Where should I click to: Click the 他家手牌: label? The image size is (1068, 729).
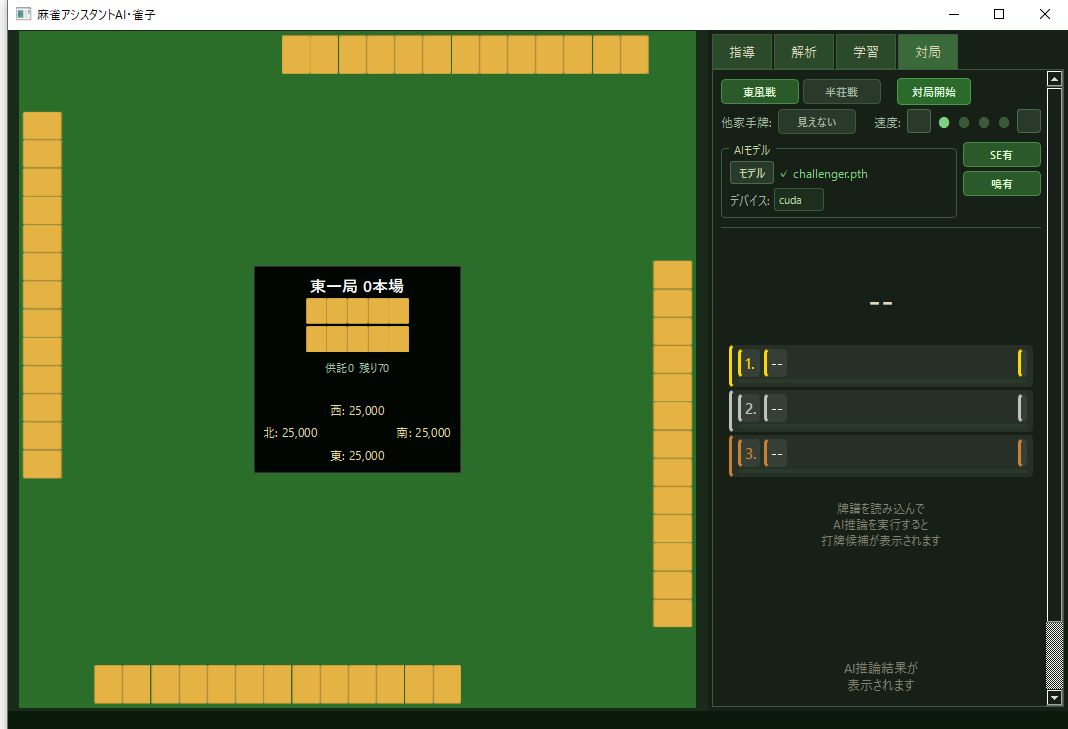click(746, 123)
